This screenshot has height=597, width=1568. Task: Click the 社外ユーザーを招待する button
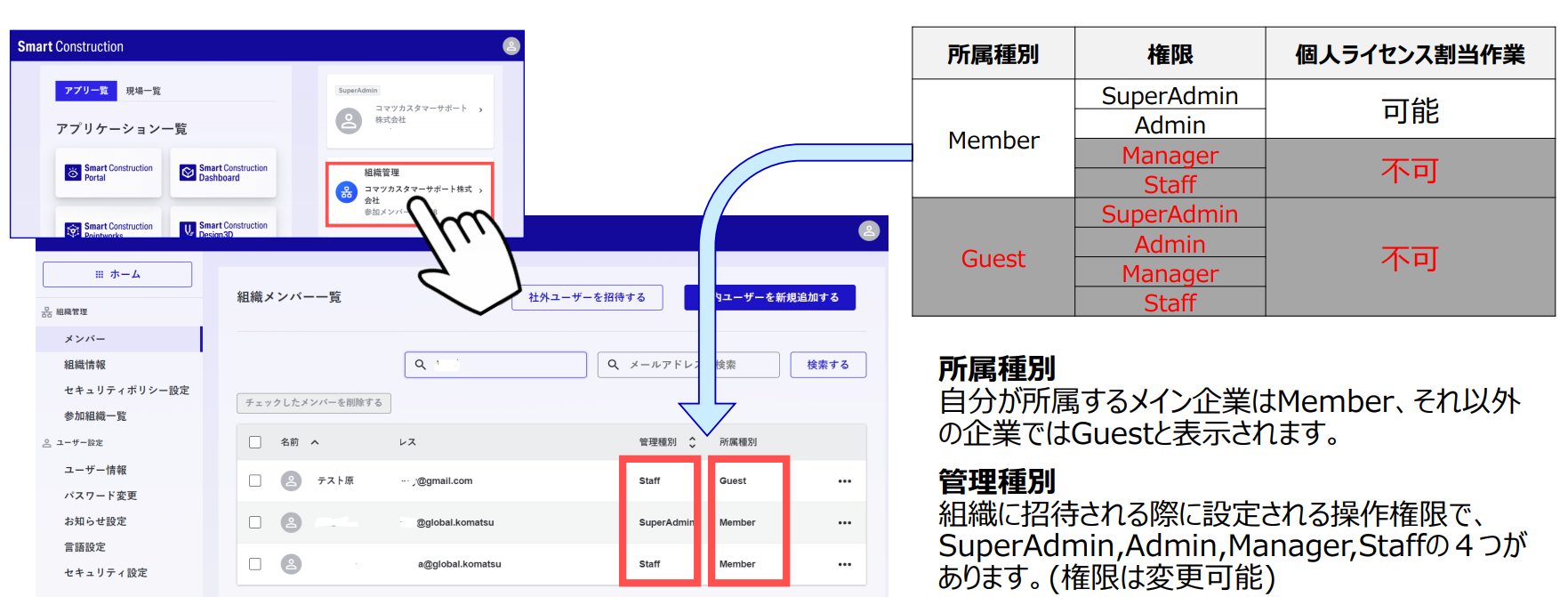click(587, 297)
